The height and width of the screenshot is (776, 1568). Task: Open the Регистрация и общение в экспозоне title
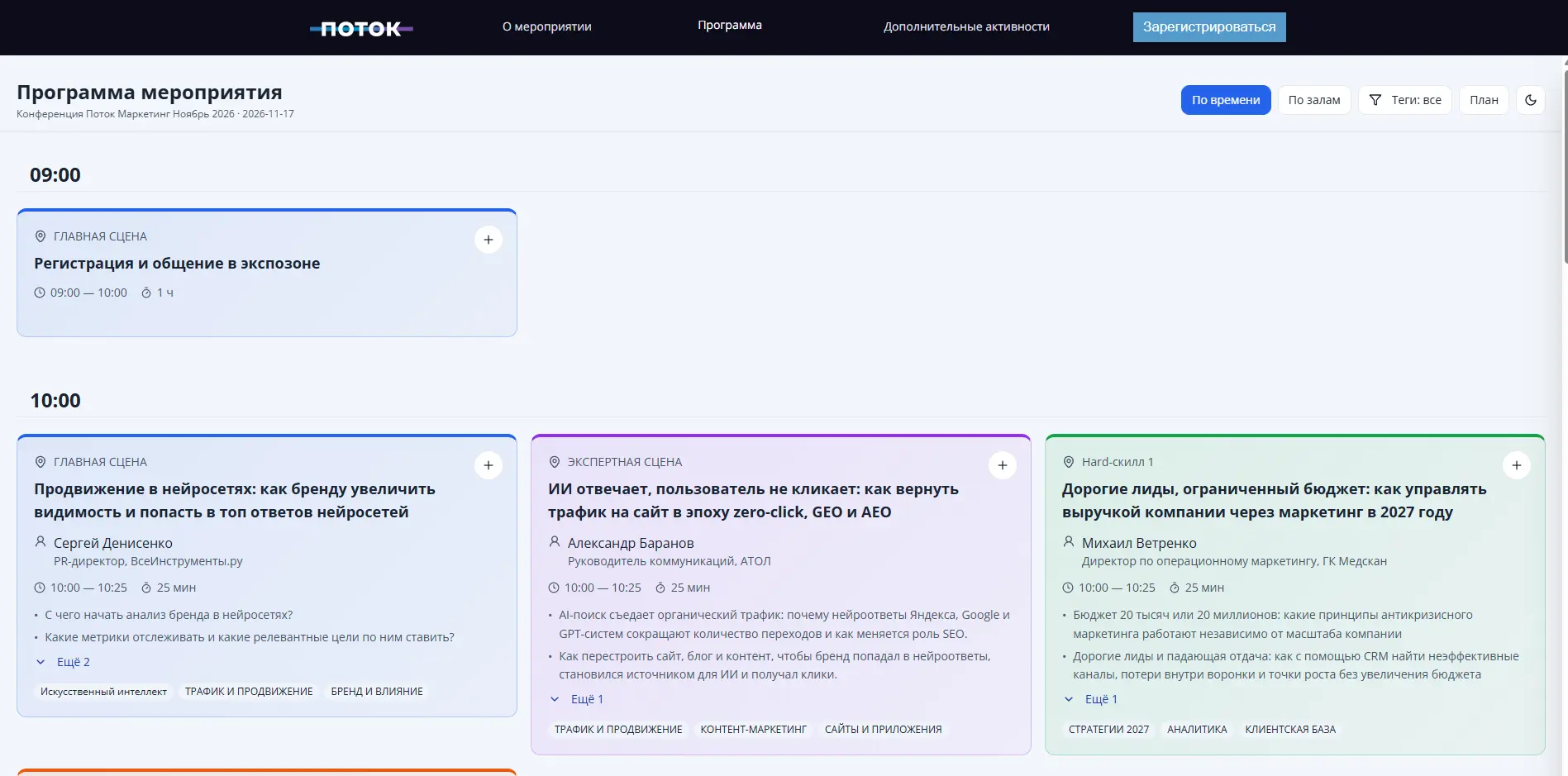(177, 264)
